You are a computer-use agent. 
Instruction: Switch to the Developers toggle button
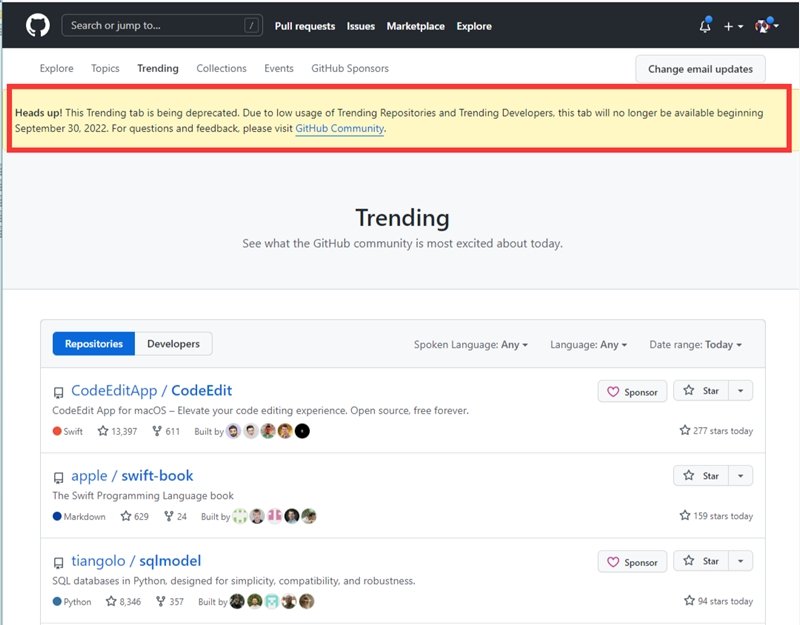pyautogui.click(x=173, y=344)
